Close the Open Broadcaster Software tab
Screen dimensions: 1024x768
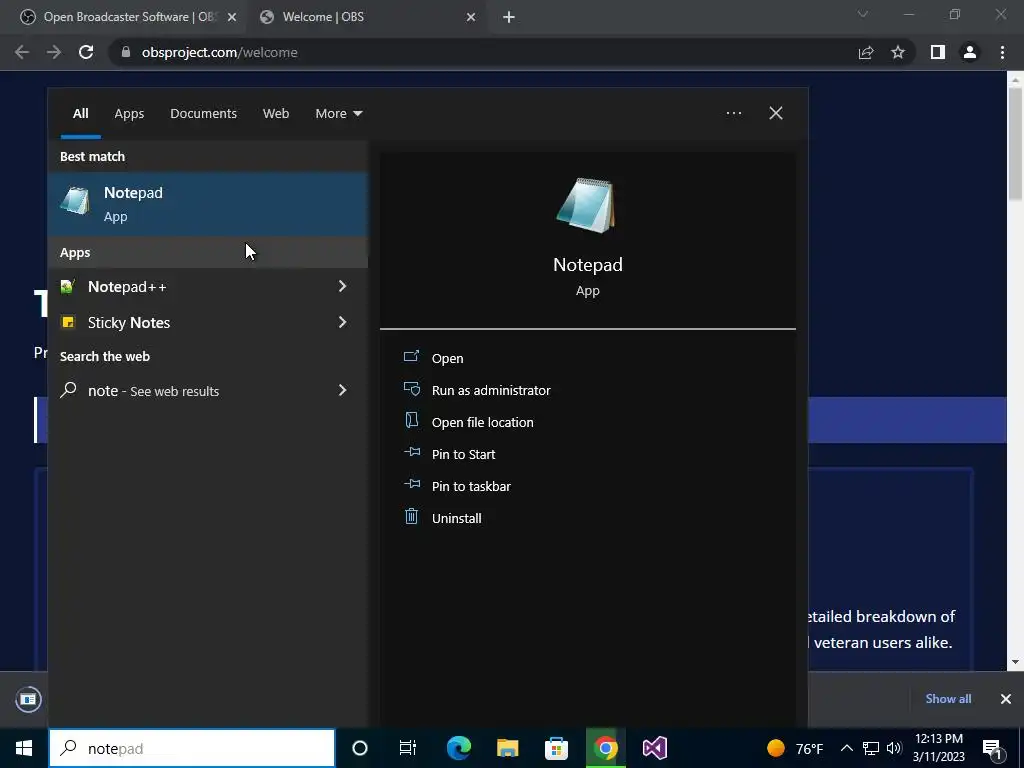click(232, 17)
